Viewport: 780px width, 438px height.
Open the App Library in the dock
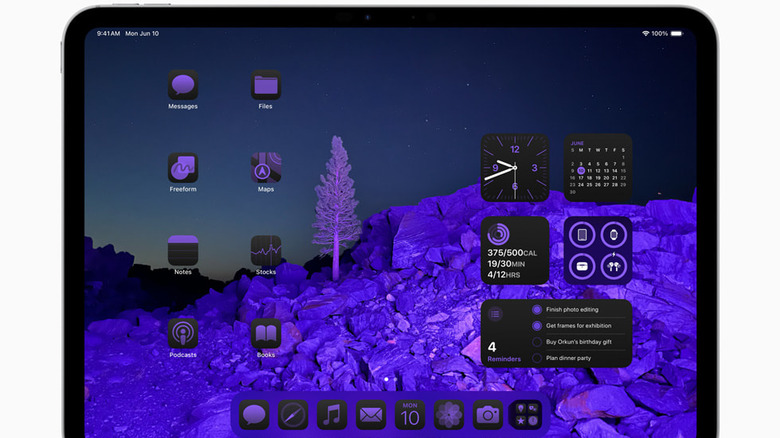point(526,414)
